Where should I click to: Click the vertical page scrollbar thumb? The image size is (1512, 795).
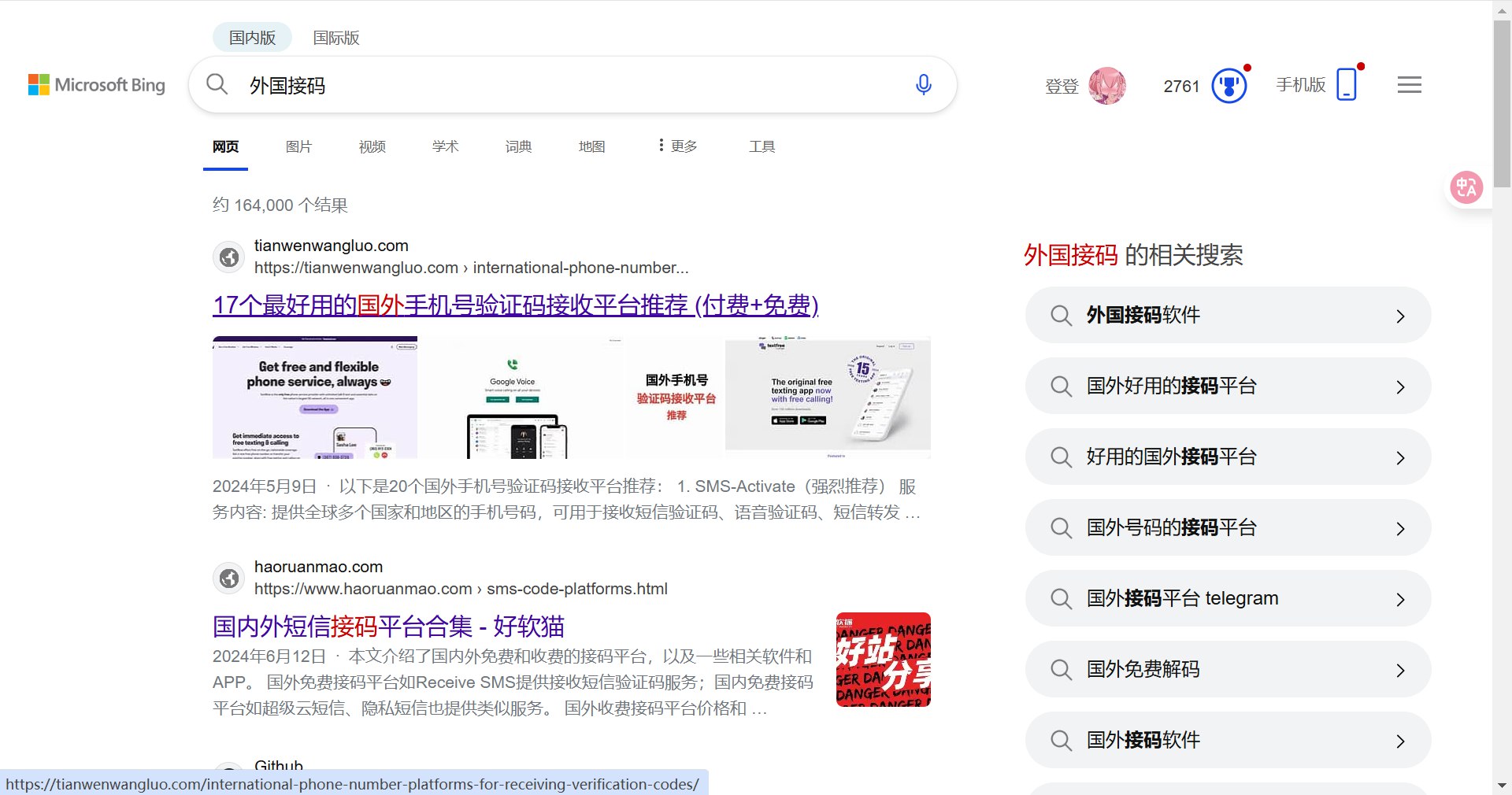tap(1502, 102)
